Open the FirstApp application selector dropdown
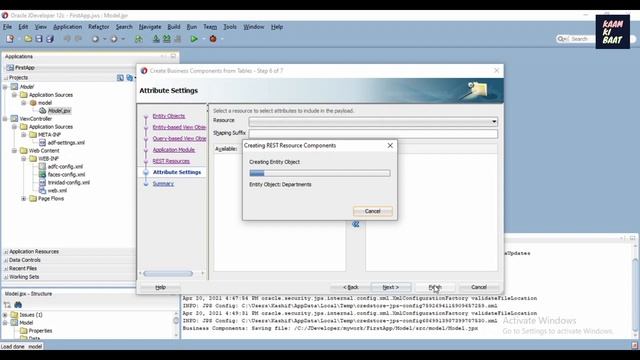640x360 pixels. pos(69,67)
